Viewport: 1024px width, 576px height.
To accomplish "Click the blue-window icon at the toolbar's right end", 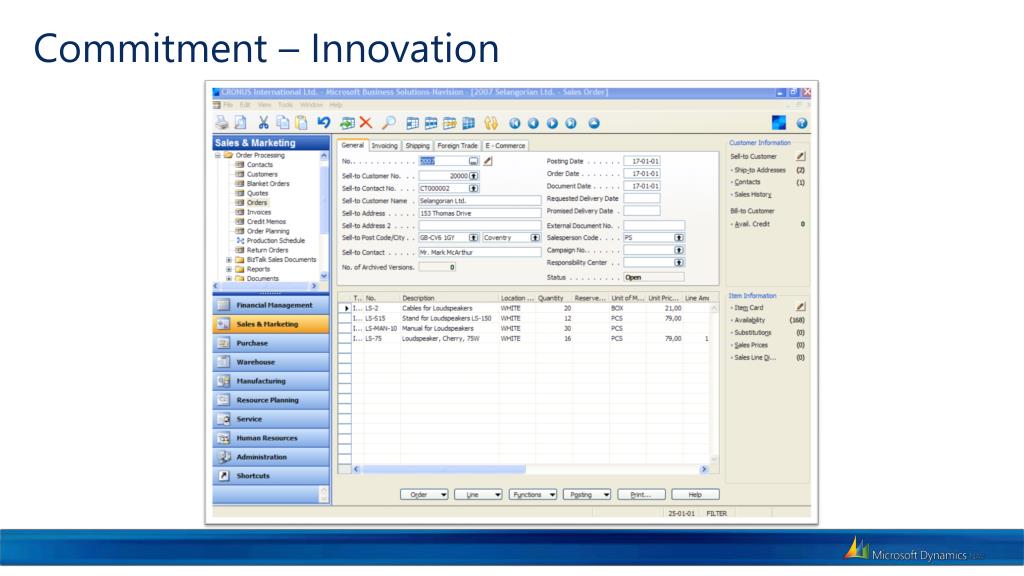I will pos(778,123).
